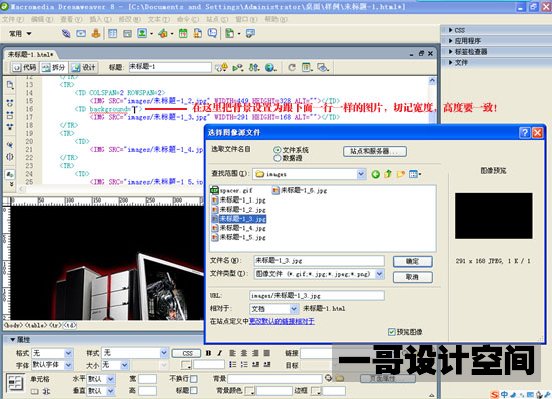Screen dimensions: 552x399
Task: Click the 站点和服务器 button
Action: click(x=375, y=151)
